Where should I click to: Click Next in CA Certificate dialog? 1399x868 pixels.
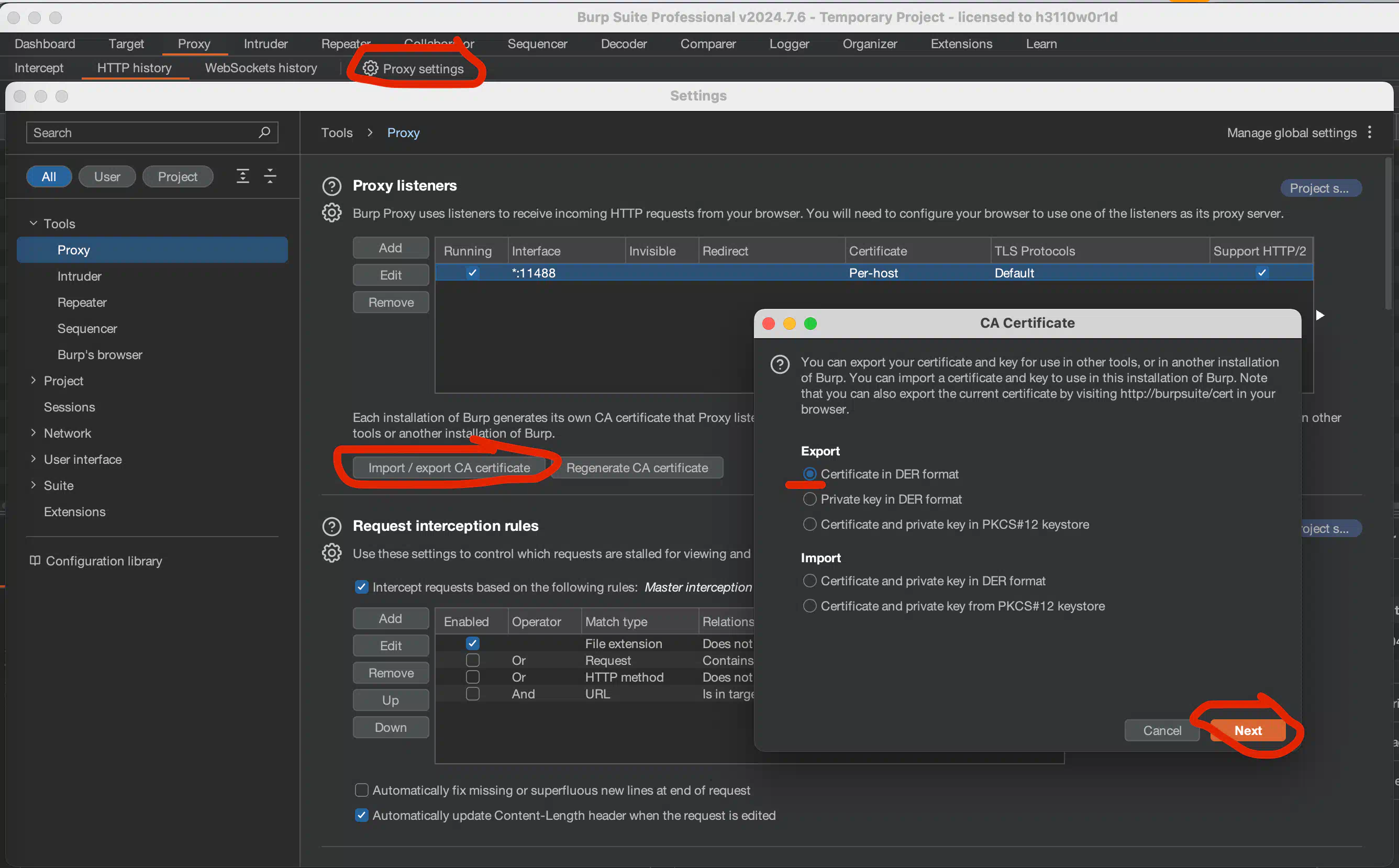point(1248,730)
